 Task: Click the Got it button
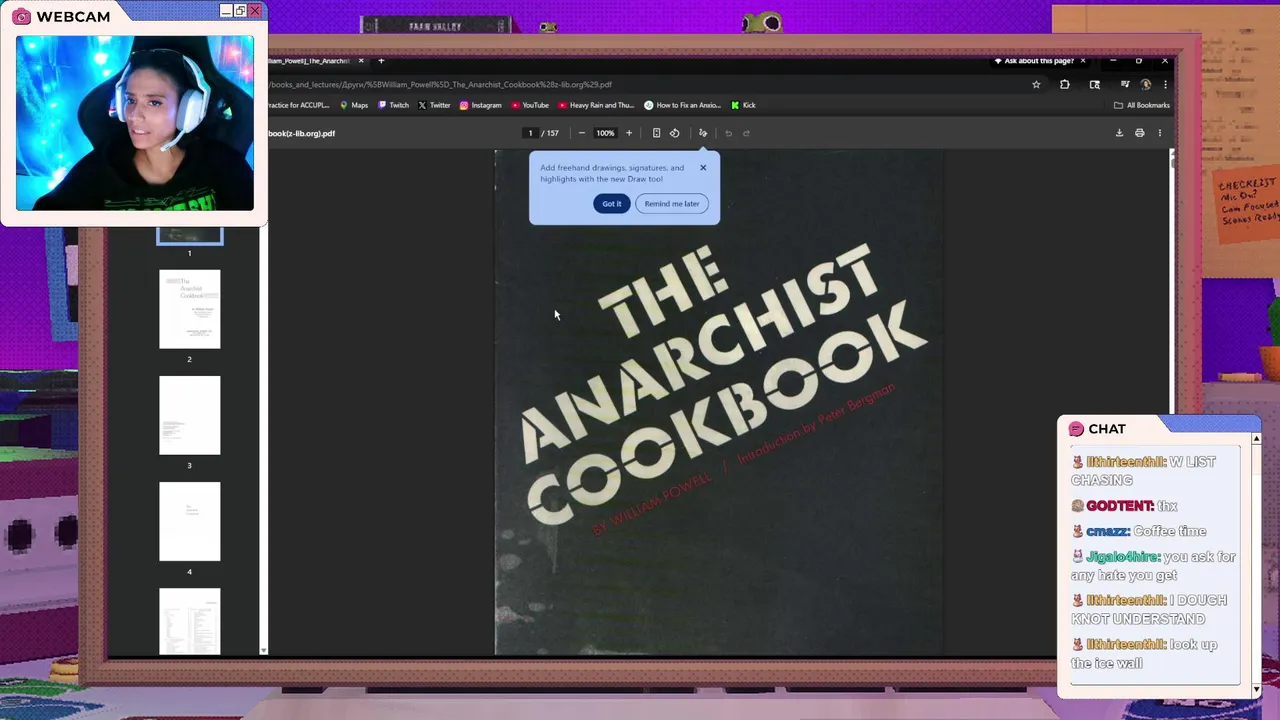click(x=611, y=204)
